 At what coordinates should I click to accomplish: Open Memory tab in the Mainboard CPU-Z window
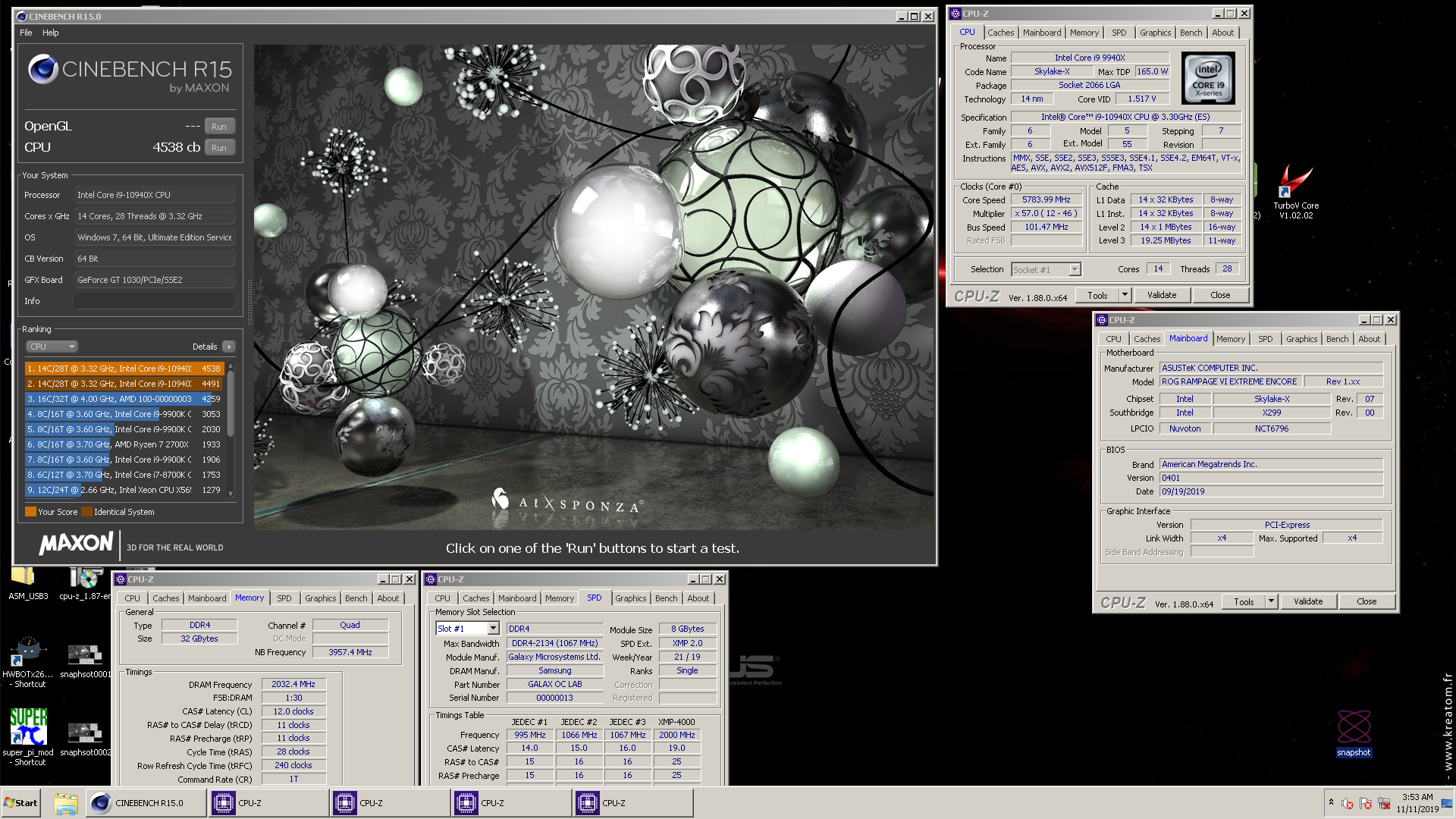click(x=1230, y=339)
